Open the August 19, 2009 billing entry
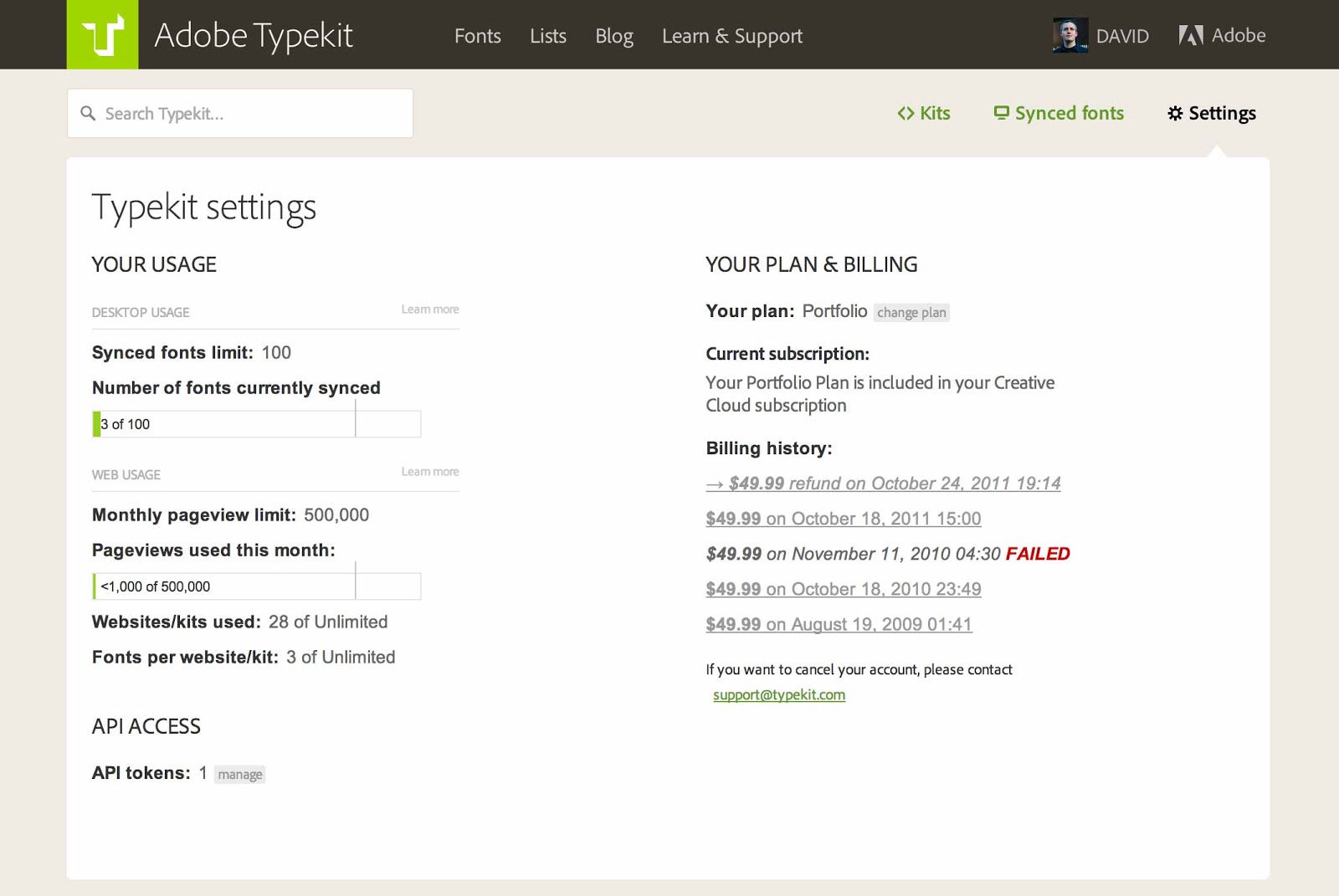 pyautogui.click(x=839, y=624)
